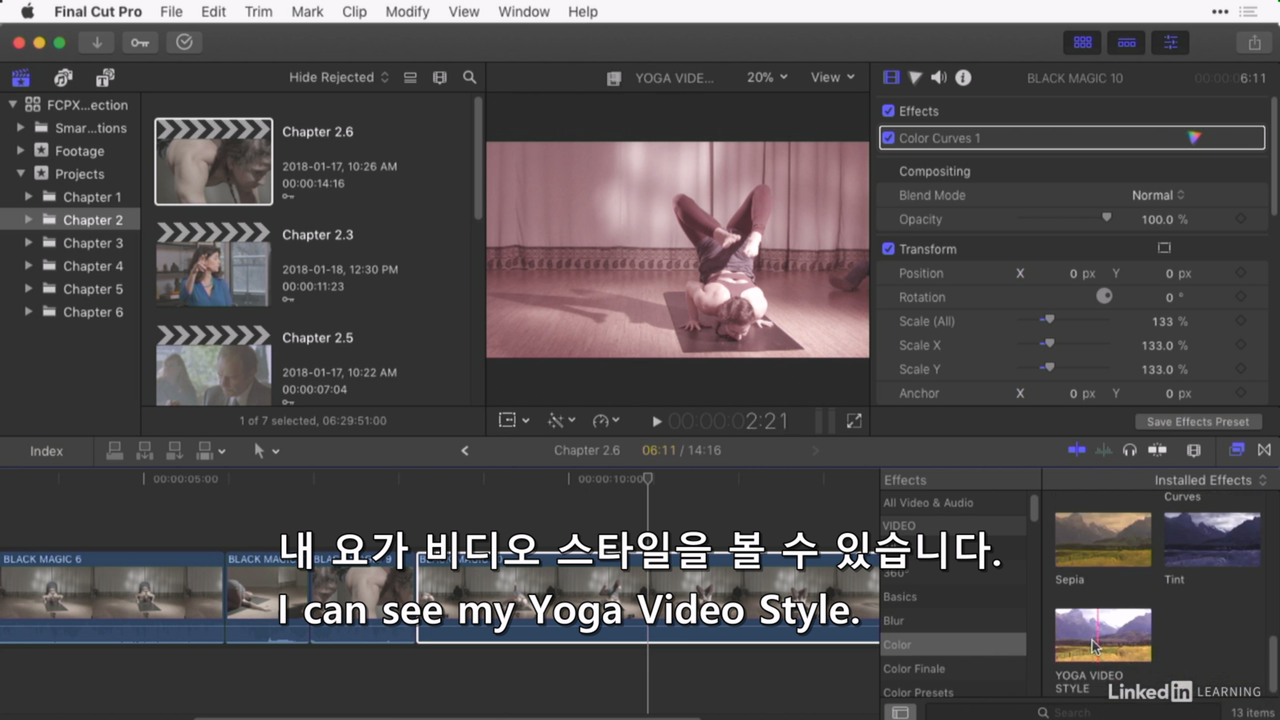Image resolution: width=1280 pixels, height=720 pixels.
Task: Open the retime speed dropdown under viewer
Action: click(x=606, y=421)
